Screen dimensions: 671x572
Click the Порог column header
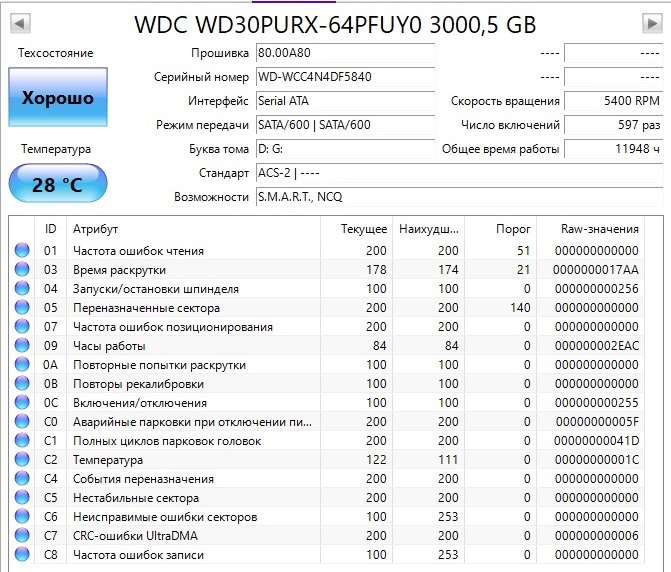[500, 229]
